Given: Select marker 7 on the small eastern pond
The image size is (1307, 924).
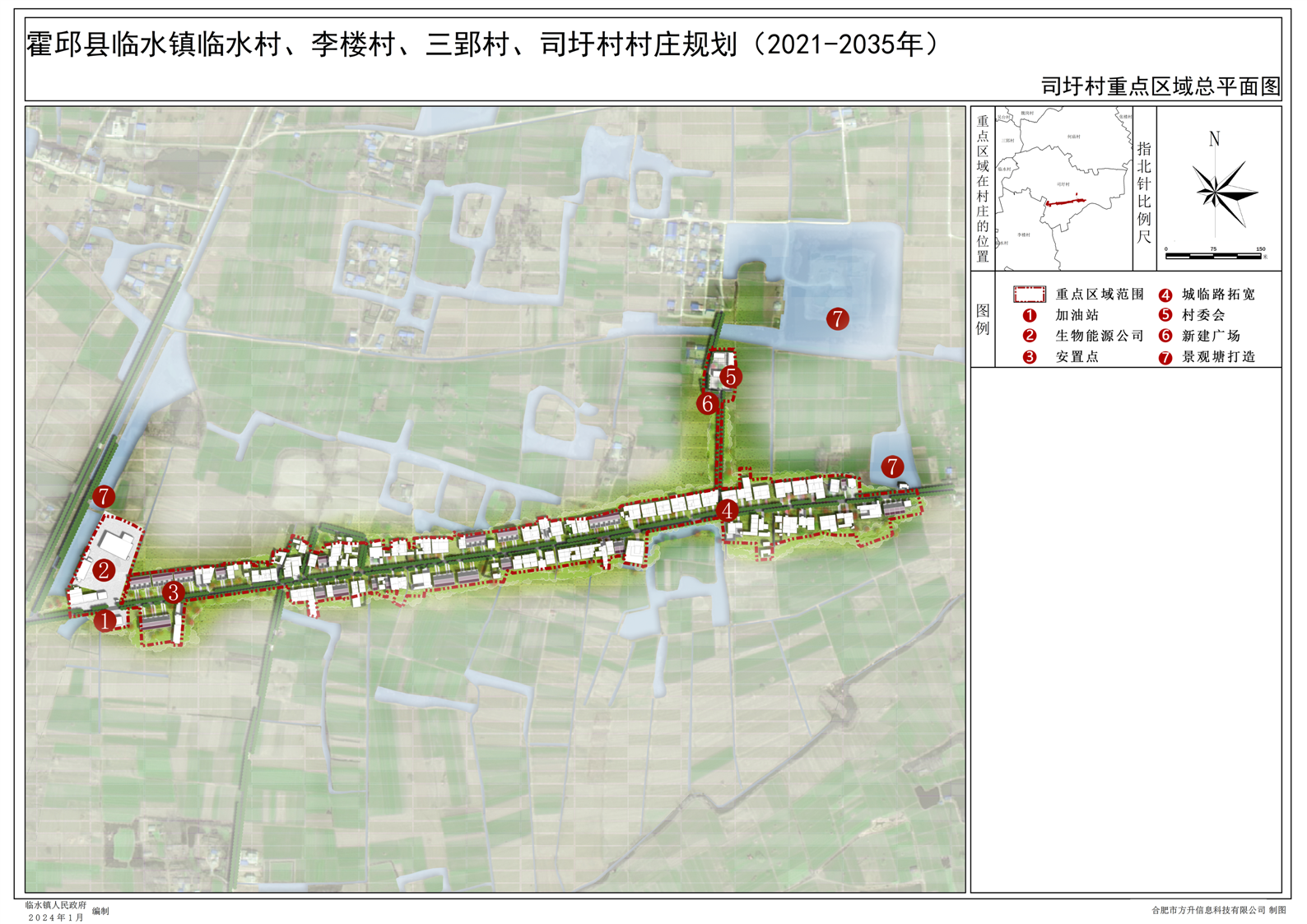Looking at the screenshot, I should (892, 467).
